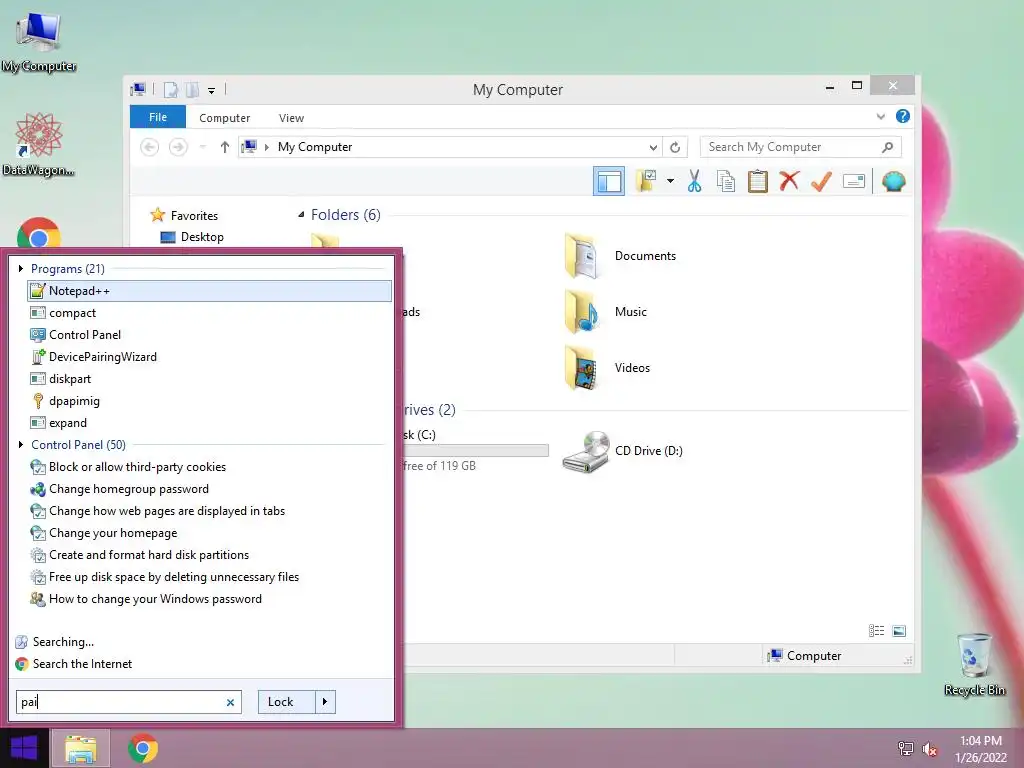Image resolution: width=1024 pixels, height=768 pixels.
Task: Click the network tray icon
Action: [905, 749]
